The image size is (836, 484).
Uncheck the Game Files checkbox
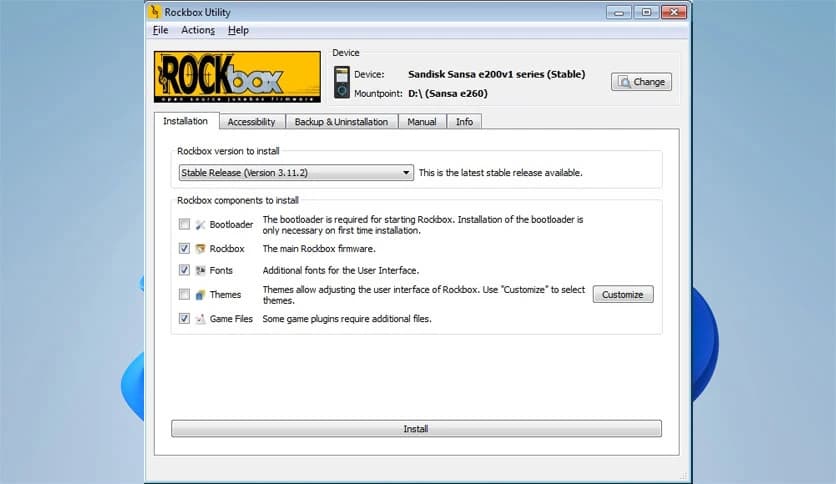click(184, 318)
